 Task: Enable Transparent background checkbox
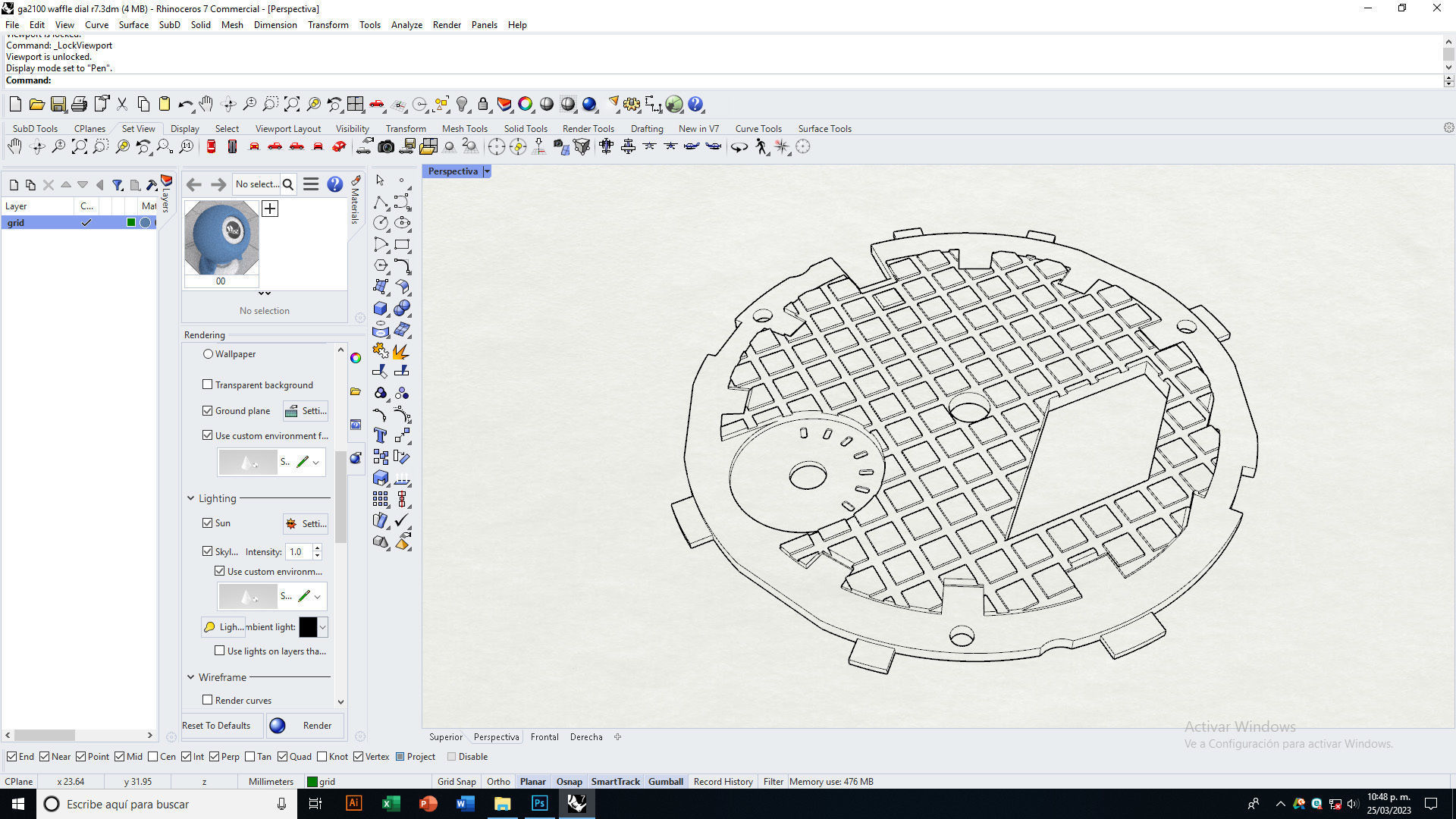(x=207, y=384)
